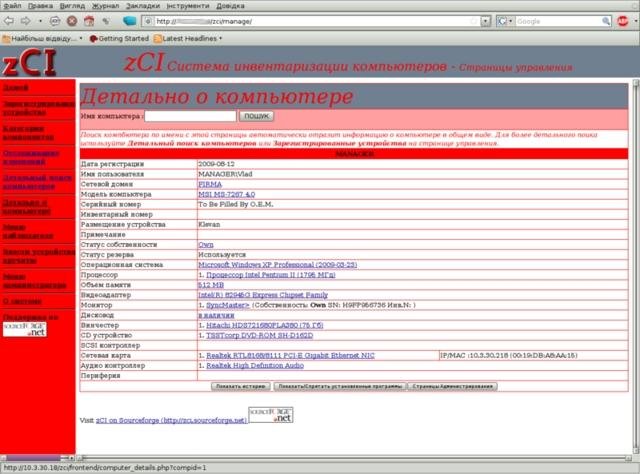
Task: Open the Файл menu
Action: 12,6
